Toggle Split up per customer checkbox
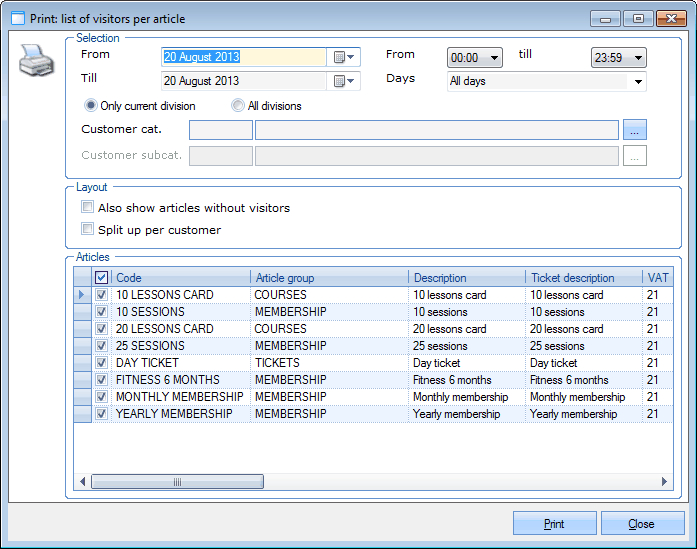697x549 pixels. coord(87,230)
